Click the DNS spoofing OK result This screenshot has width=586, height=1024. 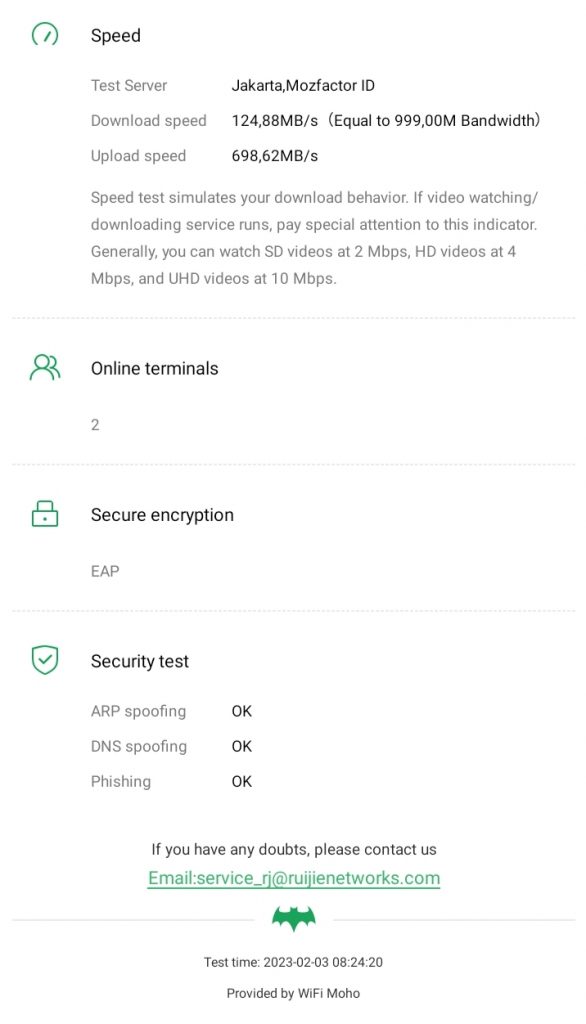tap(242, 746)
